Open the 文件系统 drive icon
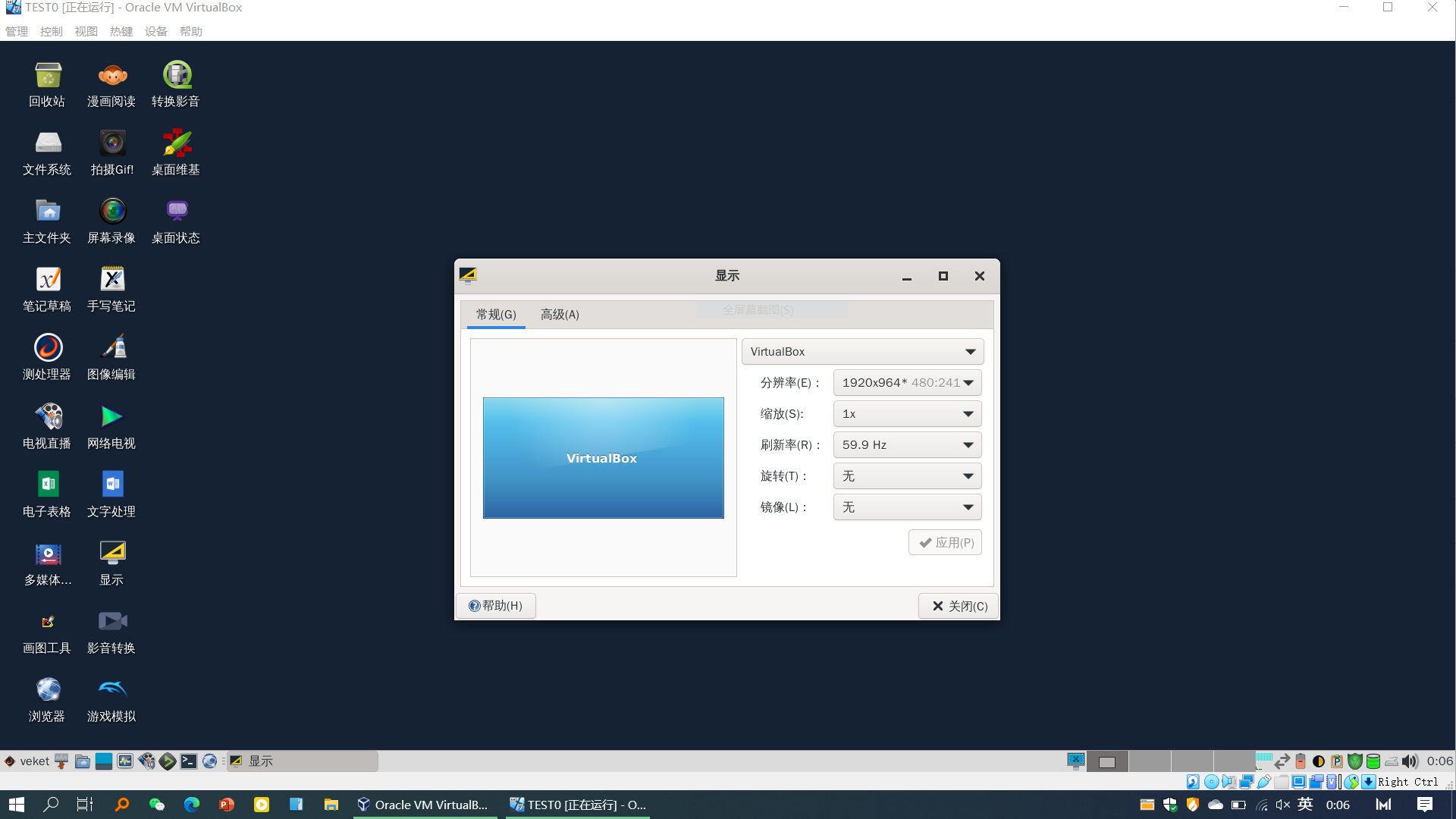 (x=47, y=152)
